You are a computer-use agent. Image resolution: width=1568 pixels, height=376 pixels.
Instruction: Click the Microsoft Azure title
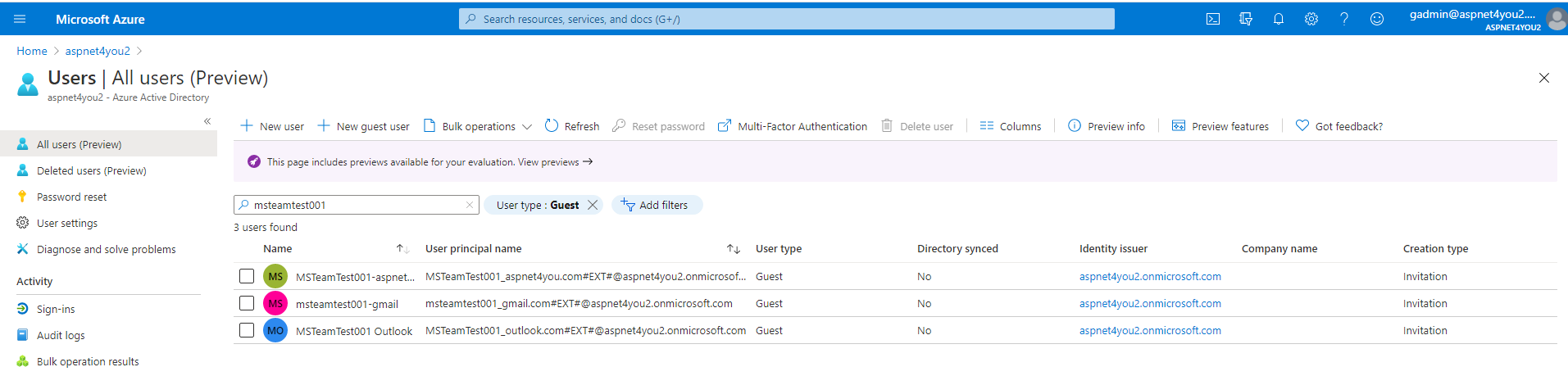[x=100, y=19]
